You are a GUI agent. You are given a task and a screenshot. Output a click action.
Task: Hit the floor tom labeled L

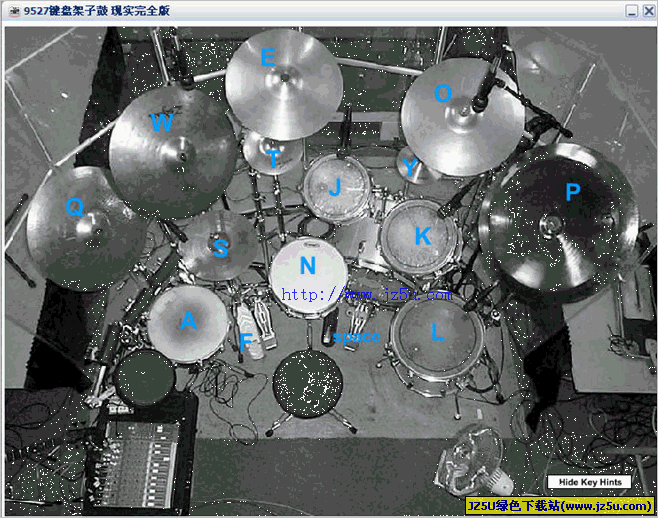[438, 336]
